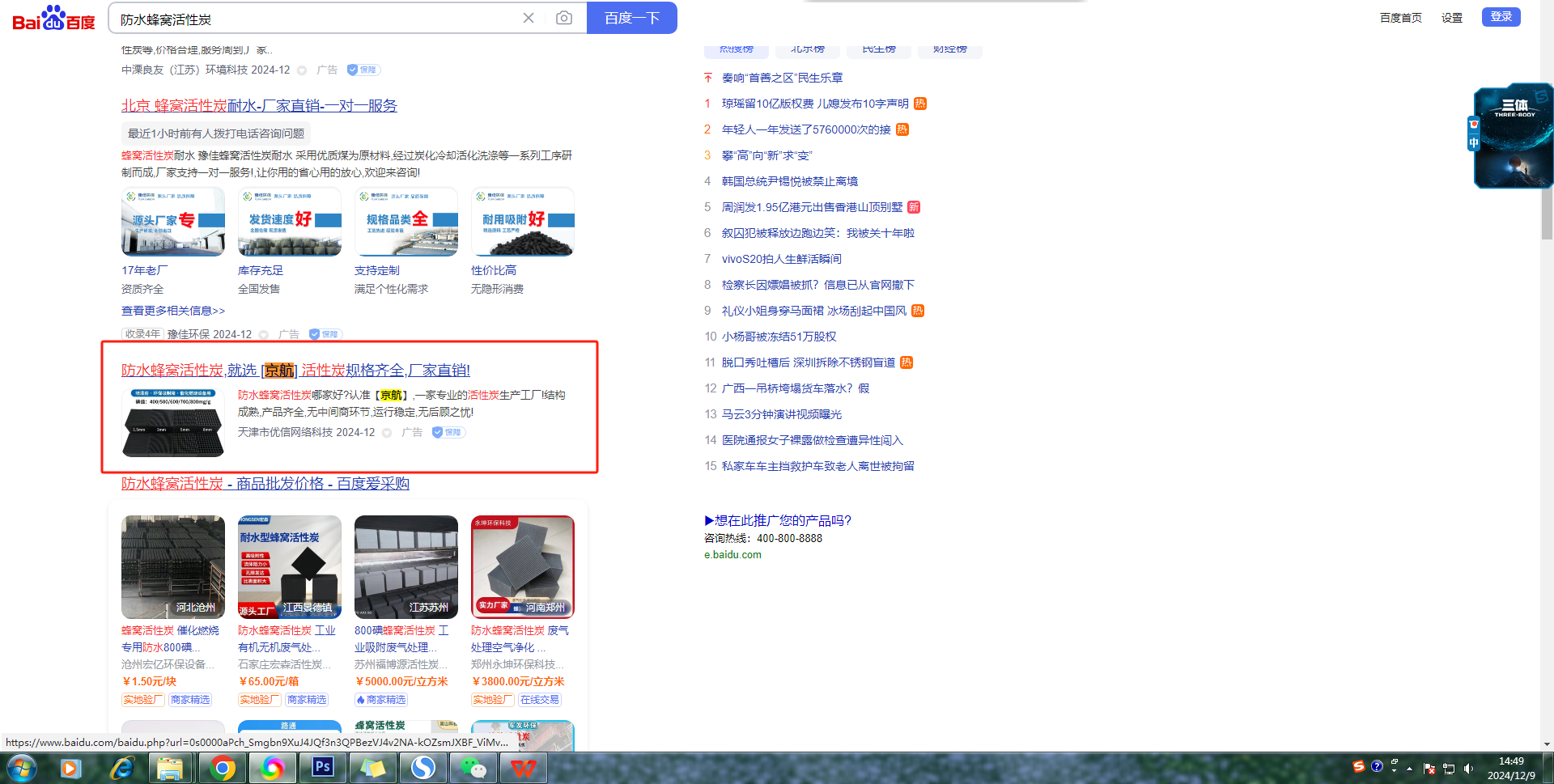Open hot search 马云3分钟演讲视频曝光

[x=782, y=414]
